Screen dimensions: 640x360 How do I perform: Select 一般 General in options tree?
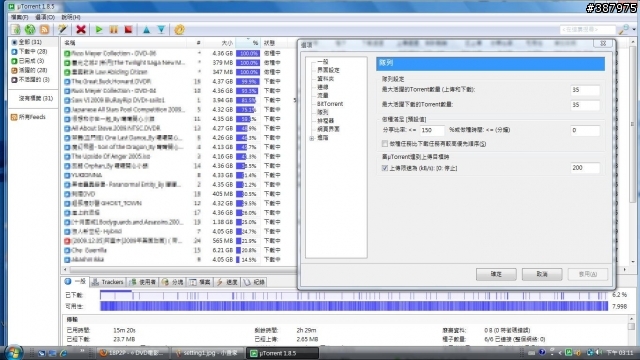tap(322, 62)
